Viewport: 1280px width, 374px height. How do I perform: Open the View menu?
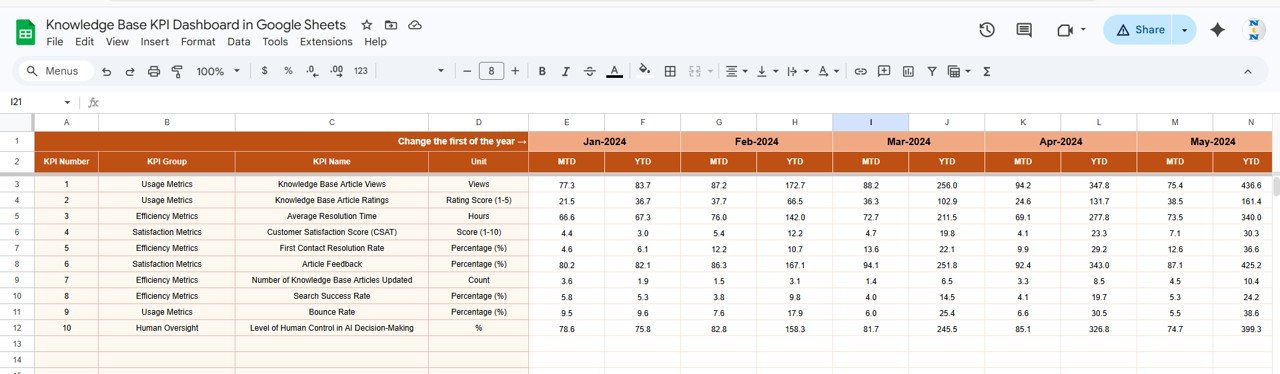[117, 42]
